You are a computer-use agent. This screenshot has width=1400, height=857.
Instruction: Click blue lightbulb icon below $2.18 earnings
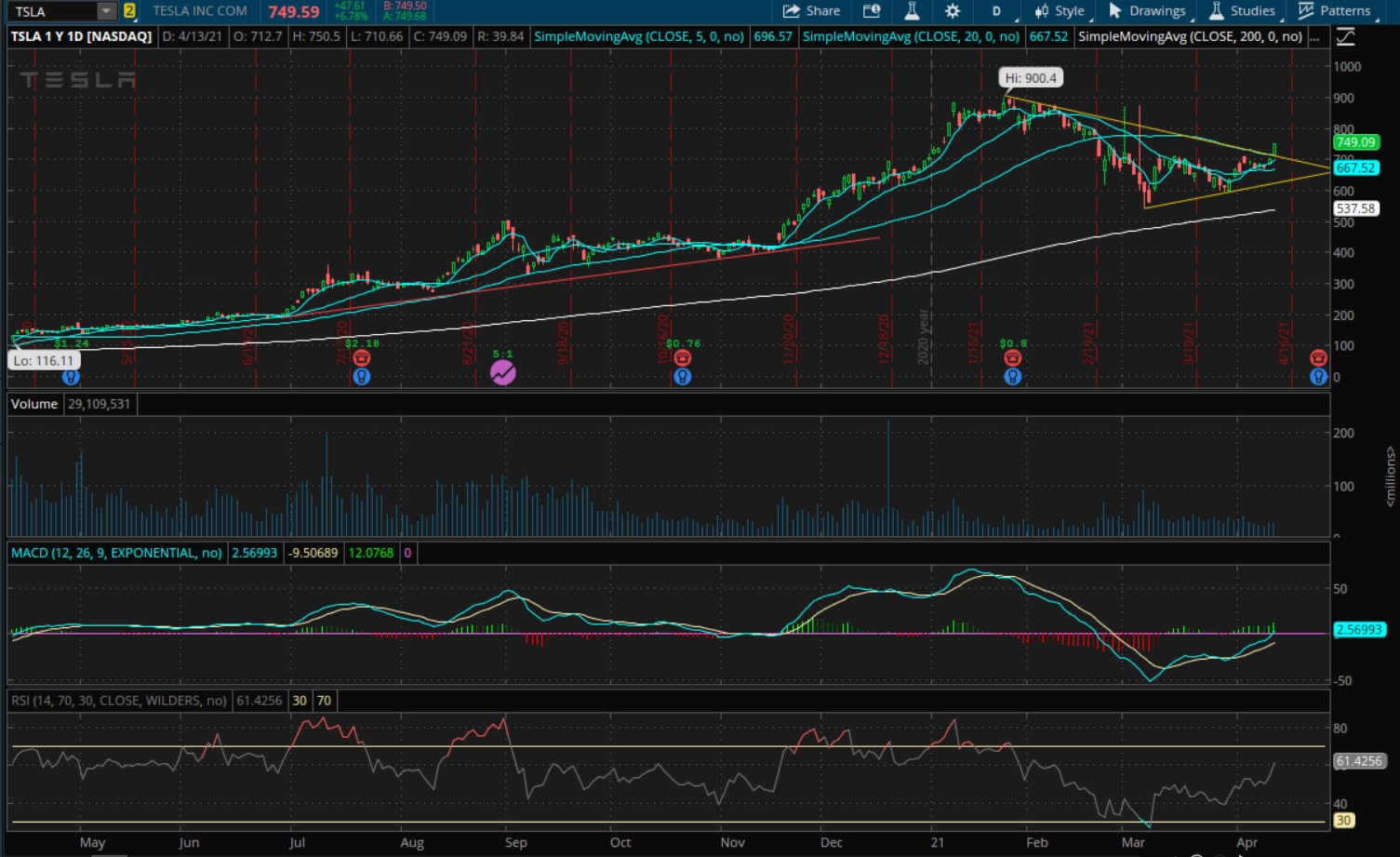tap(362, 377)
